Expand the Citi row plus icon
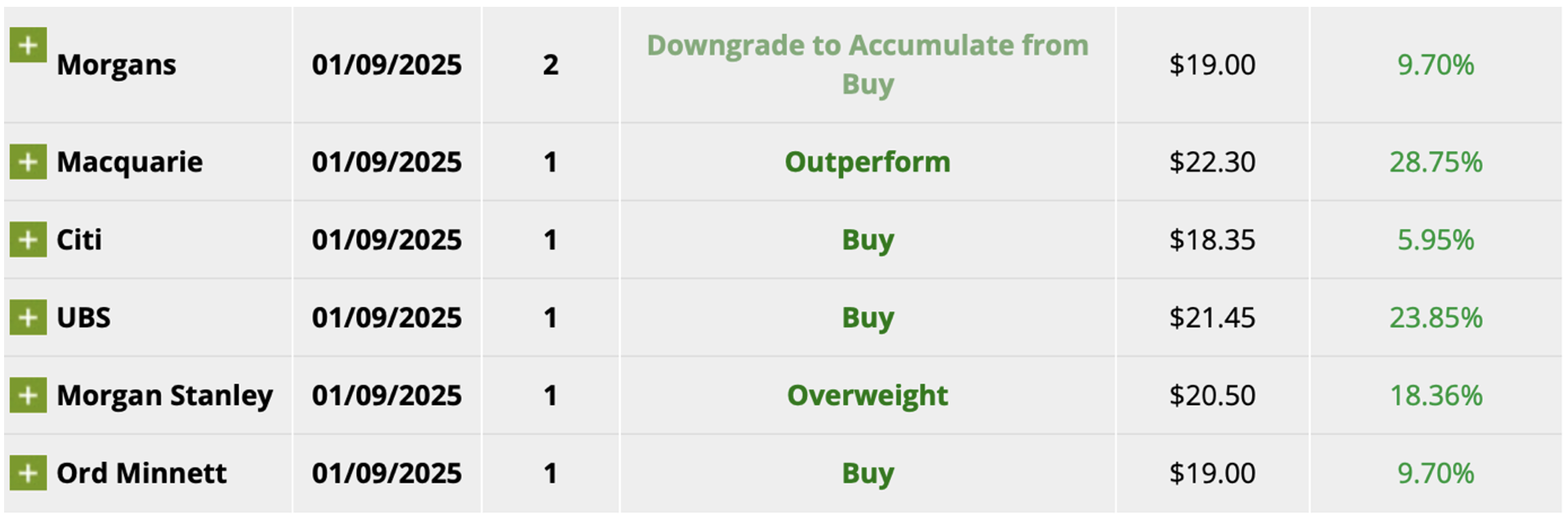This screenshot has height=522, width=1568. tap(28, 240)
